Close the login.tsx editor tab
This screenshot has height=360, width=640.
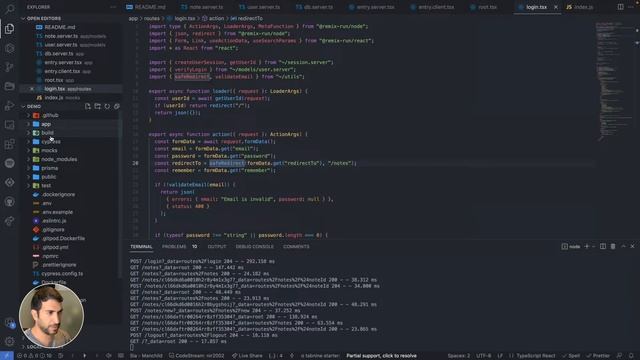tap(556, 7)
